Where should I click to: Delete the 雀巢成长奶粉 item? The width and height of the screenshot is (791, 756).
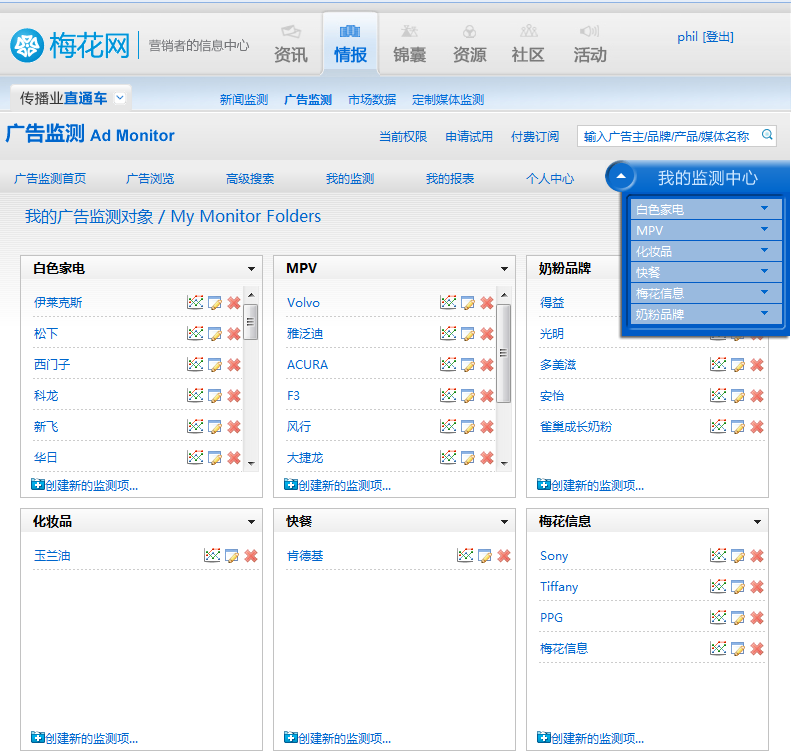point(757,427)
